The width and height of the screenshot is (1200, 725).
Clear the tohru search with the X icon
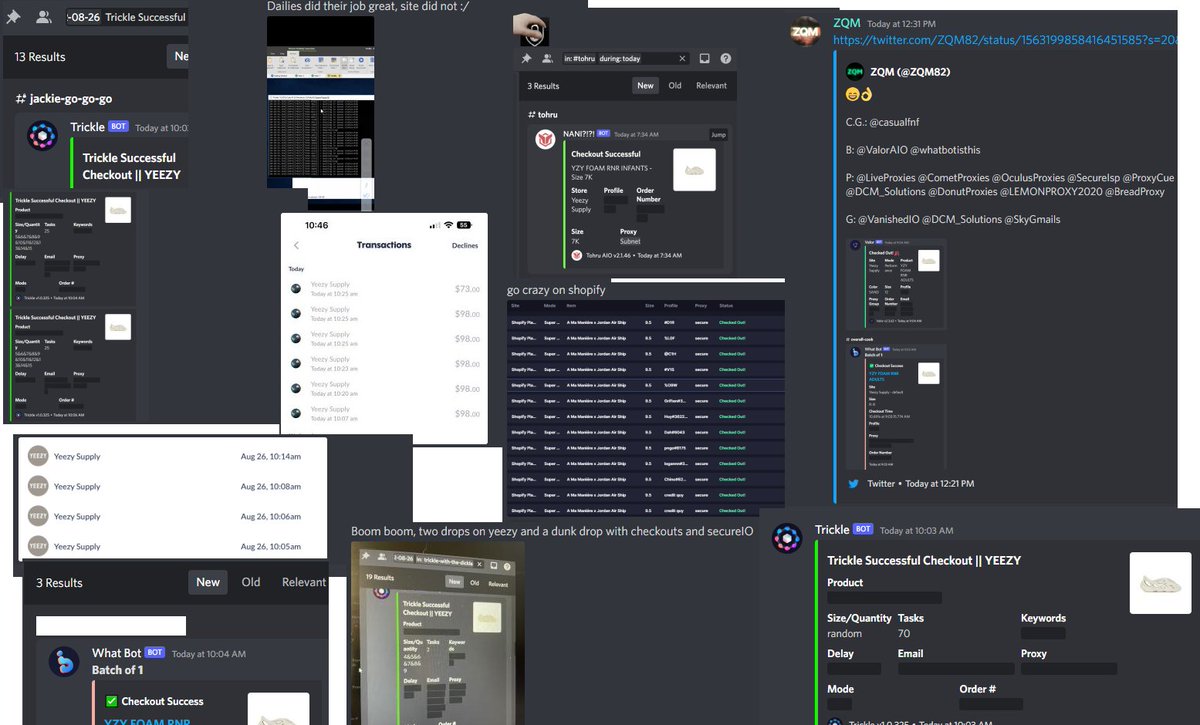point(682,59)
